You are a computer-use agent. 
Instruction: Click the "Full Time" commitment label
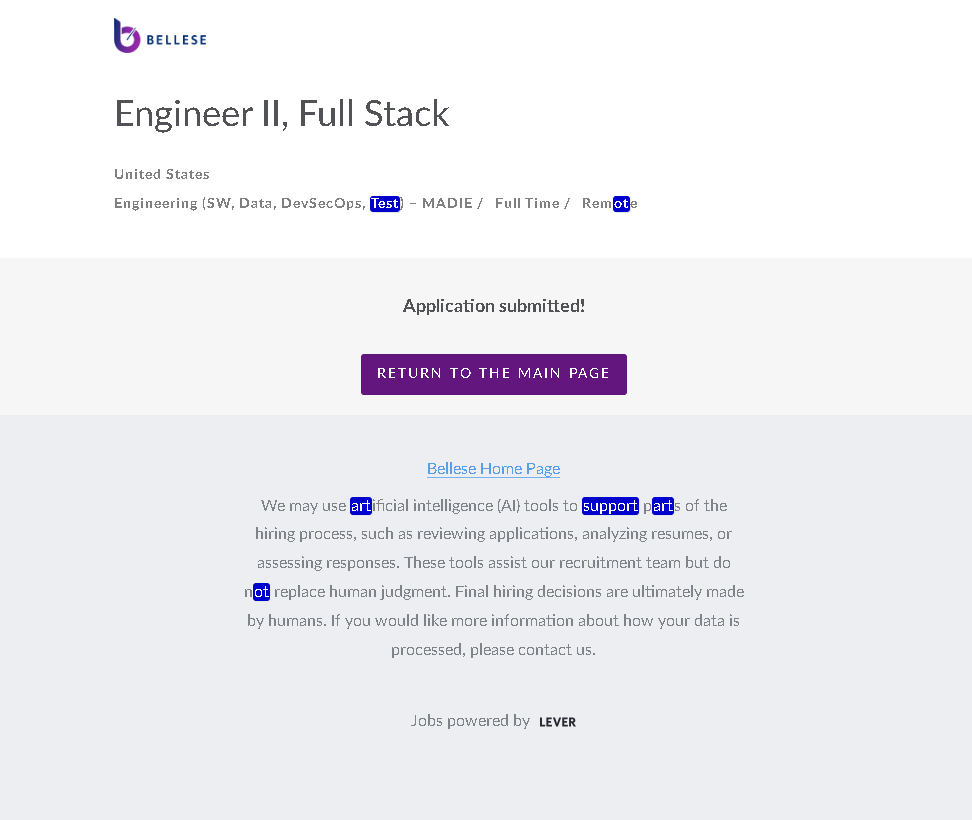[x=527, y=204]
